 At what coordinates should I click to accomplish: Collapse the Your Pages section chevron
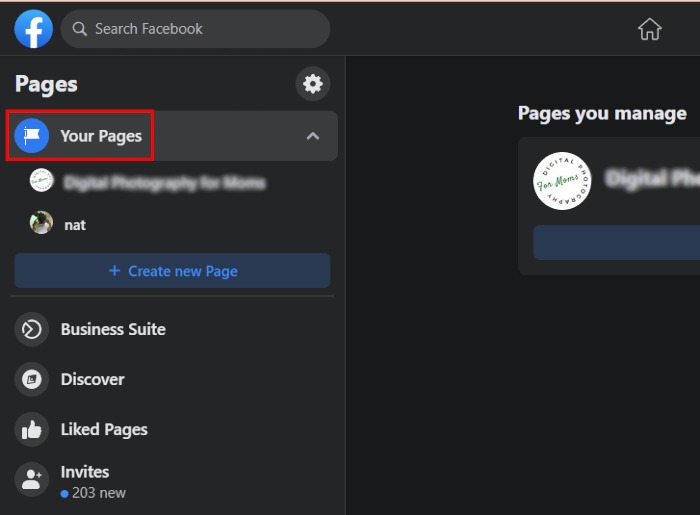313,136
